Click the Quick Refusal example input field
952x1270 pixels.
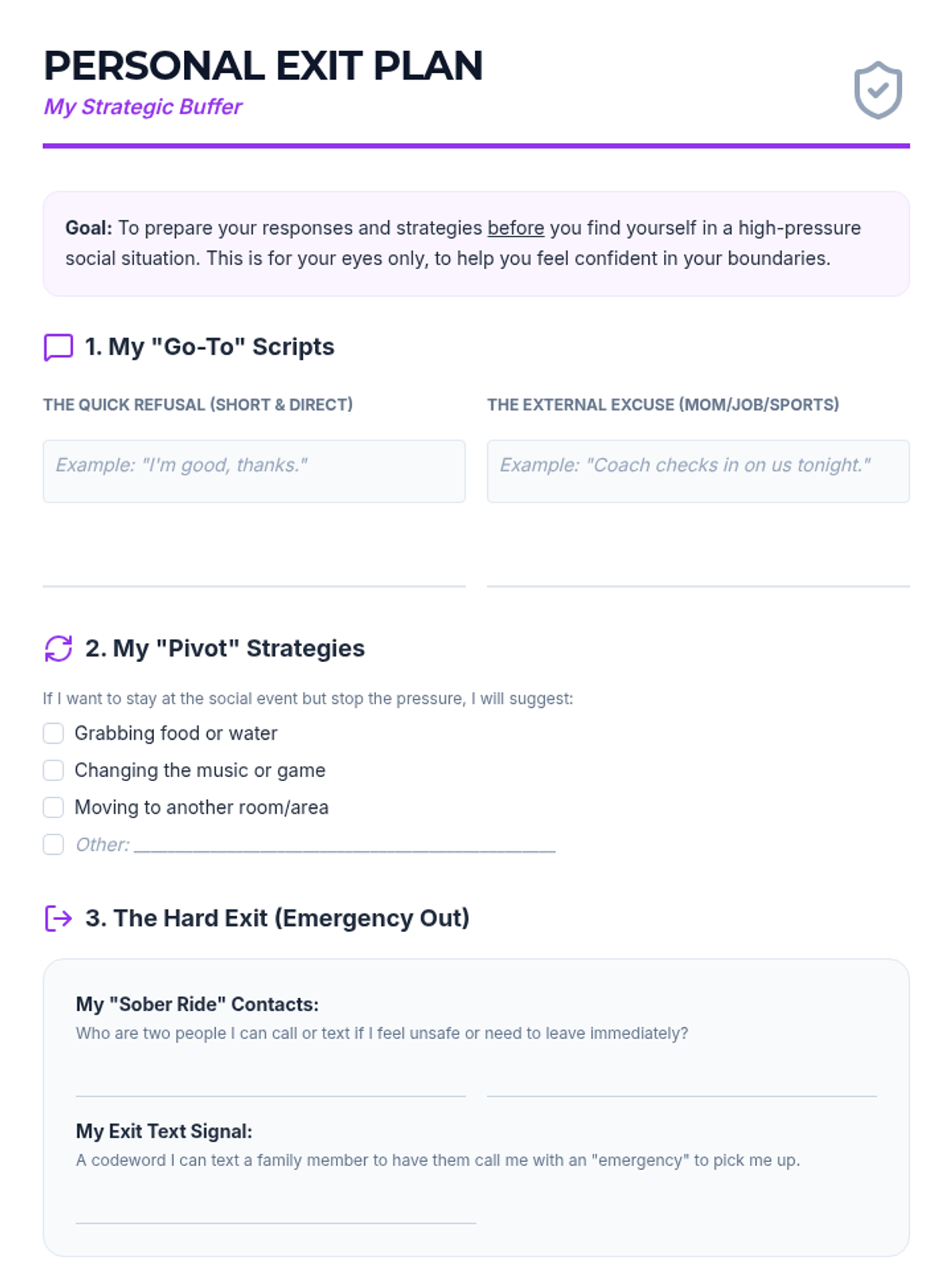pos(254,471)
